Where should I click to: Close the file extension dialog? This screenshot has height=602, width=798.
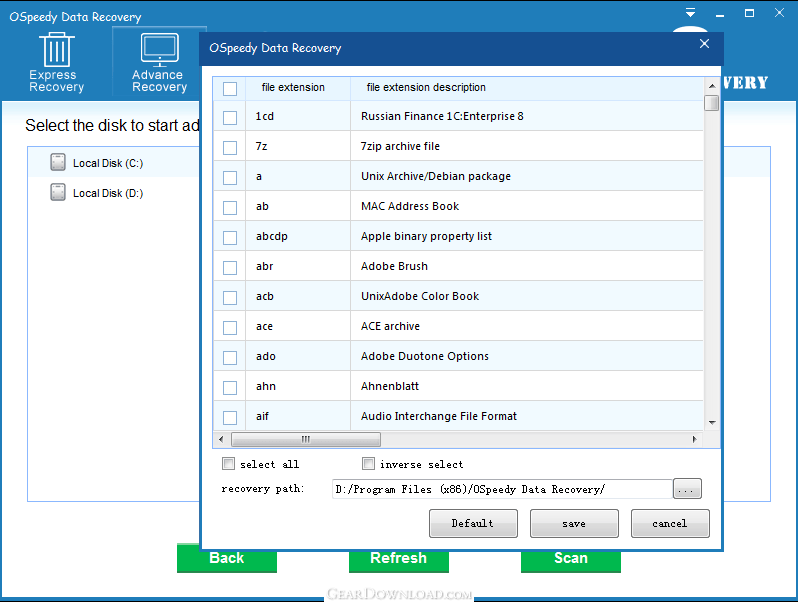click(704, 44)
